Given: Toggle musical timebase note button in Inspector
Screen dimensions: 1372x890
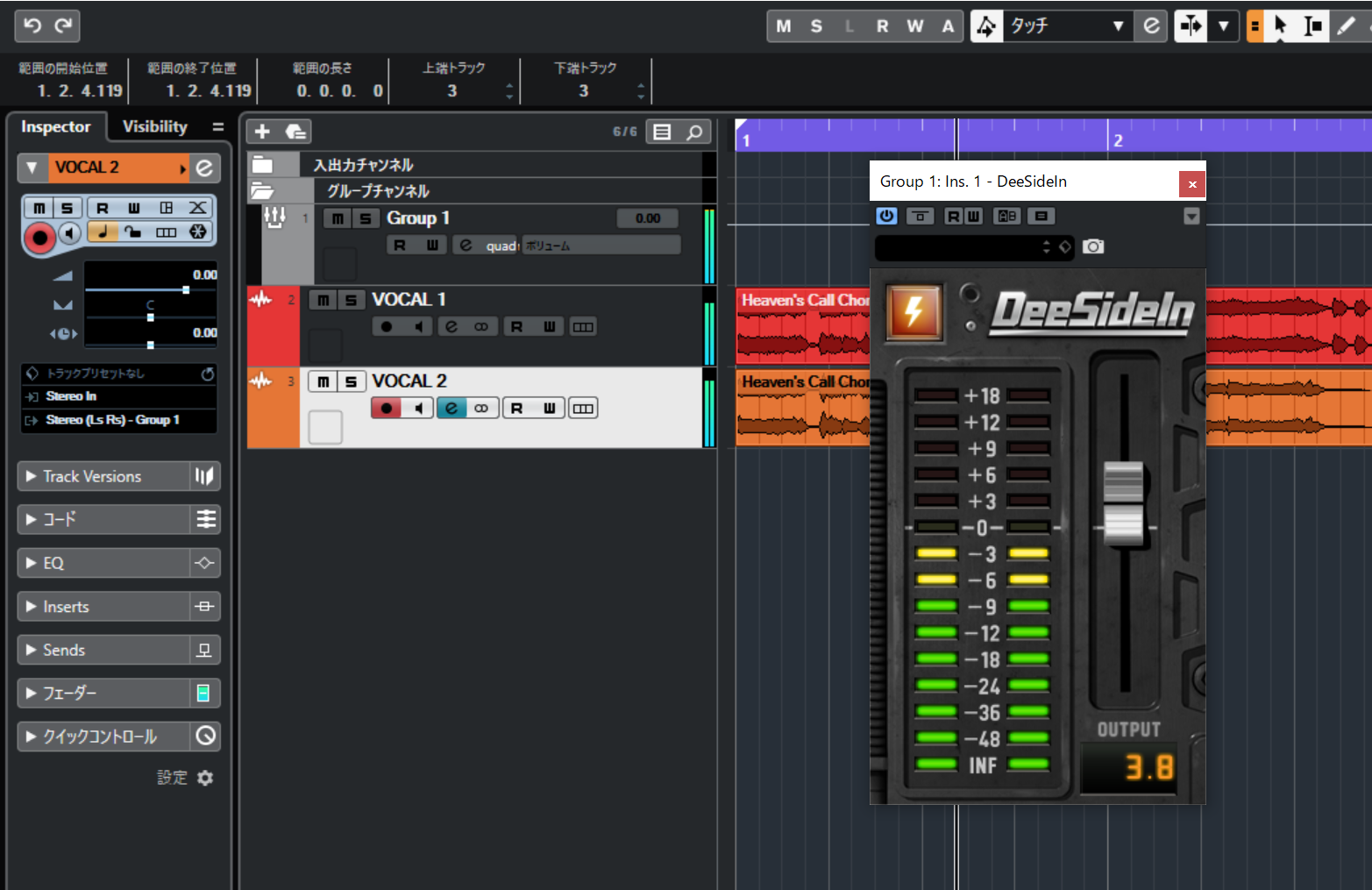Looking at the screenshot, I should tap(103, 231).
